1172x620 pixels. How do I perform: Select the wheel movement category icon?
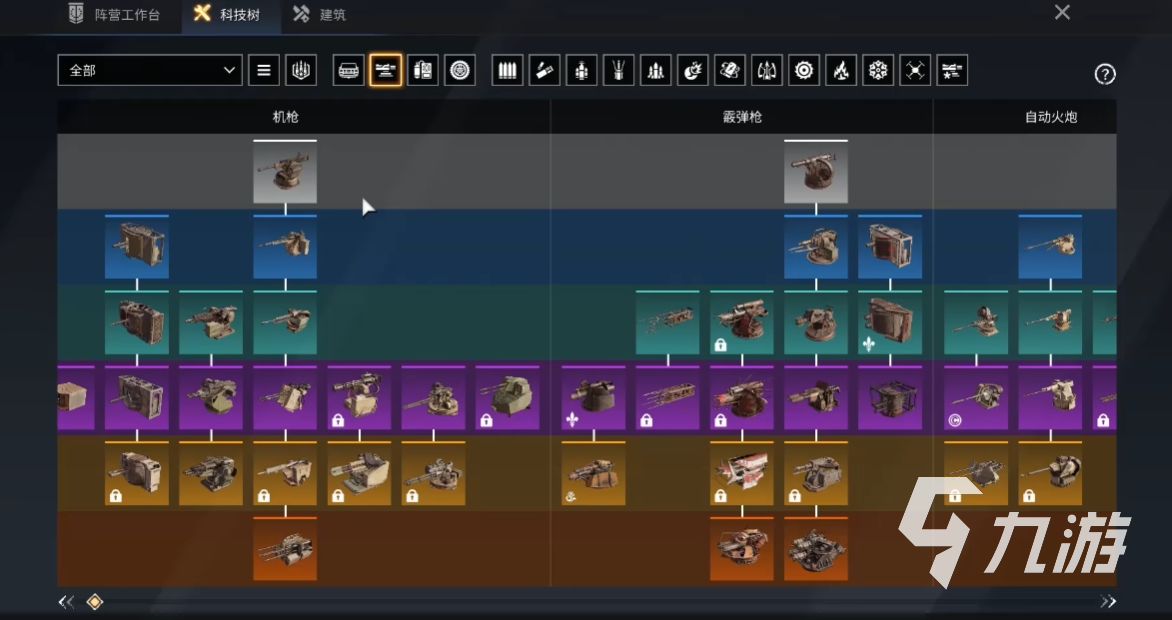click(x=460, y=70)
